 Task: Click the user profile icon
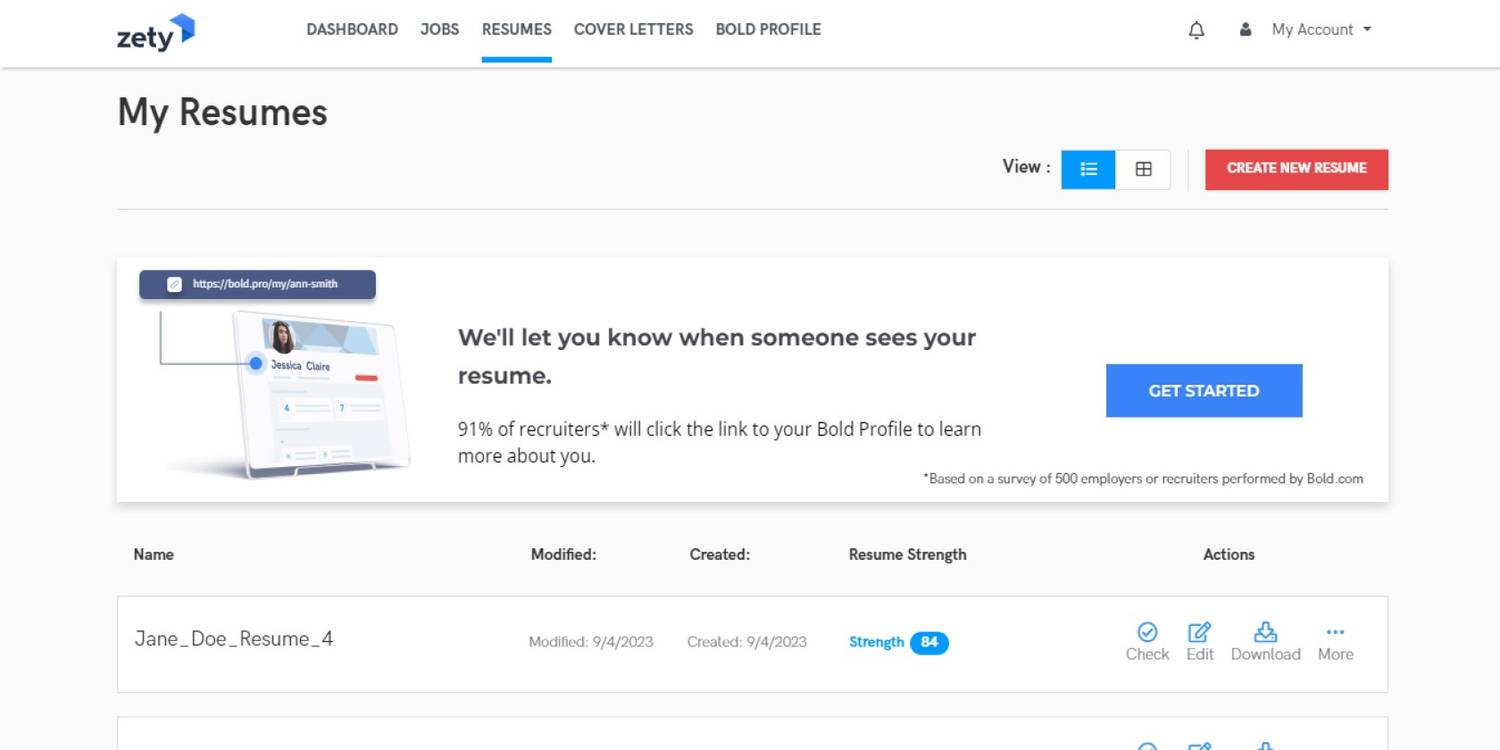(x=1245, y=30)
